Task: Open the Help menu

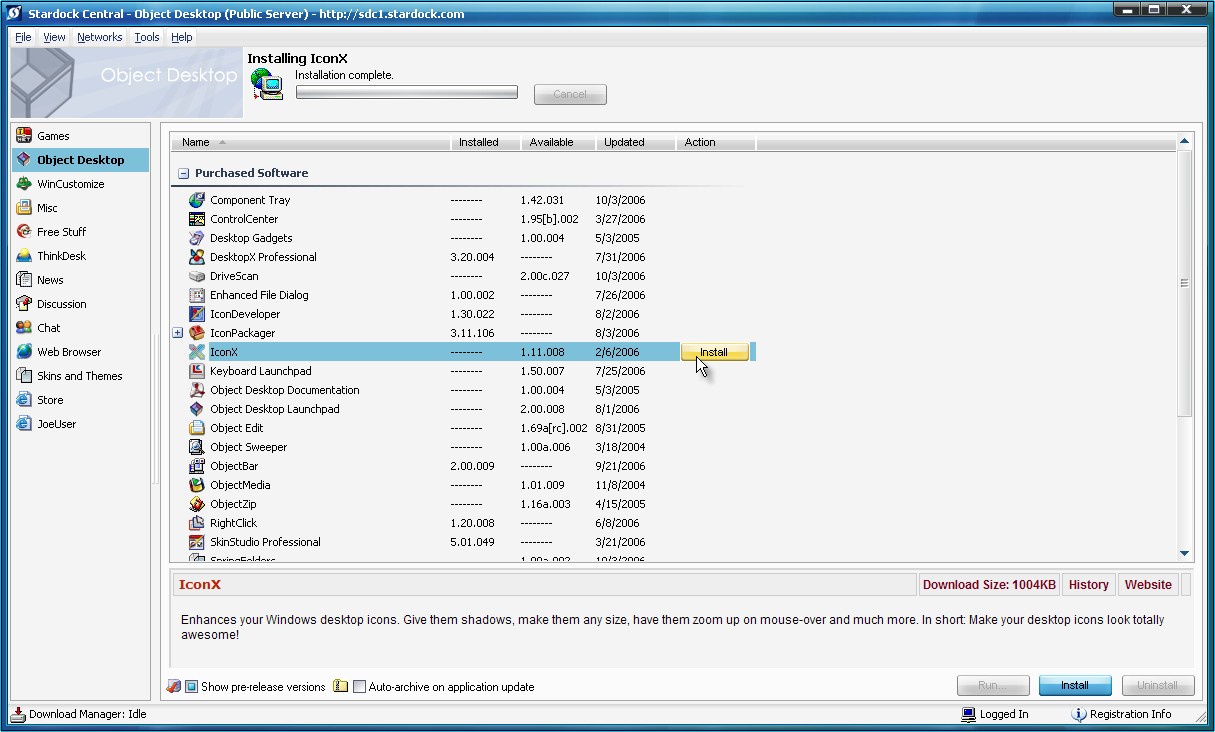Action: coord(181,37)
